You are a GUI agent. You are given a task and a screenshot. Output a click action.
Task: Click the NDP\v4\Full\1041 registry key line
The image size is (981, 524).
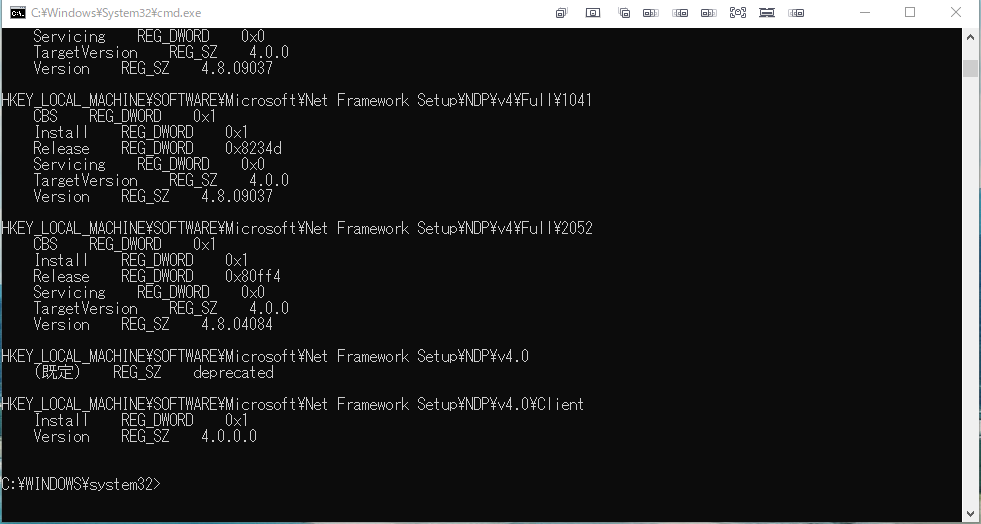click(297, 100)
